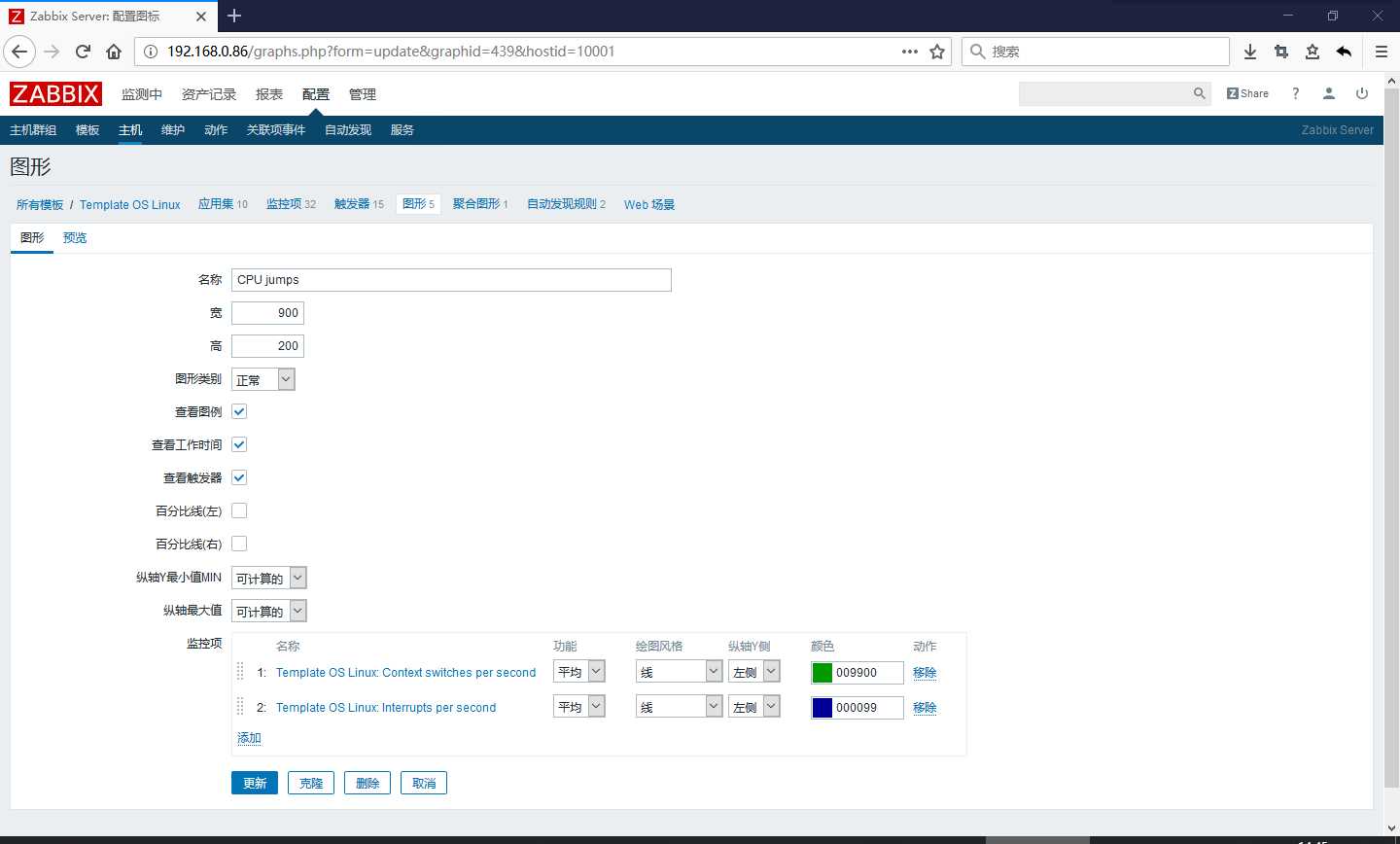Click the Zabbix search magnifier icon

pyautogui.click(x=1200, y=93)
